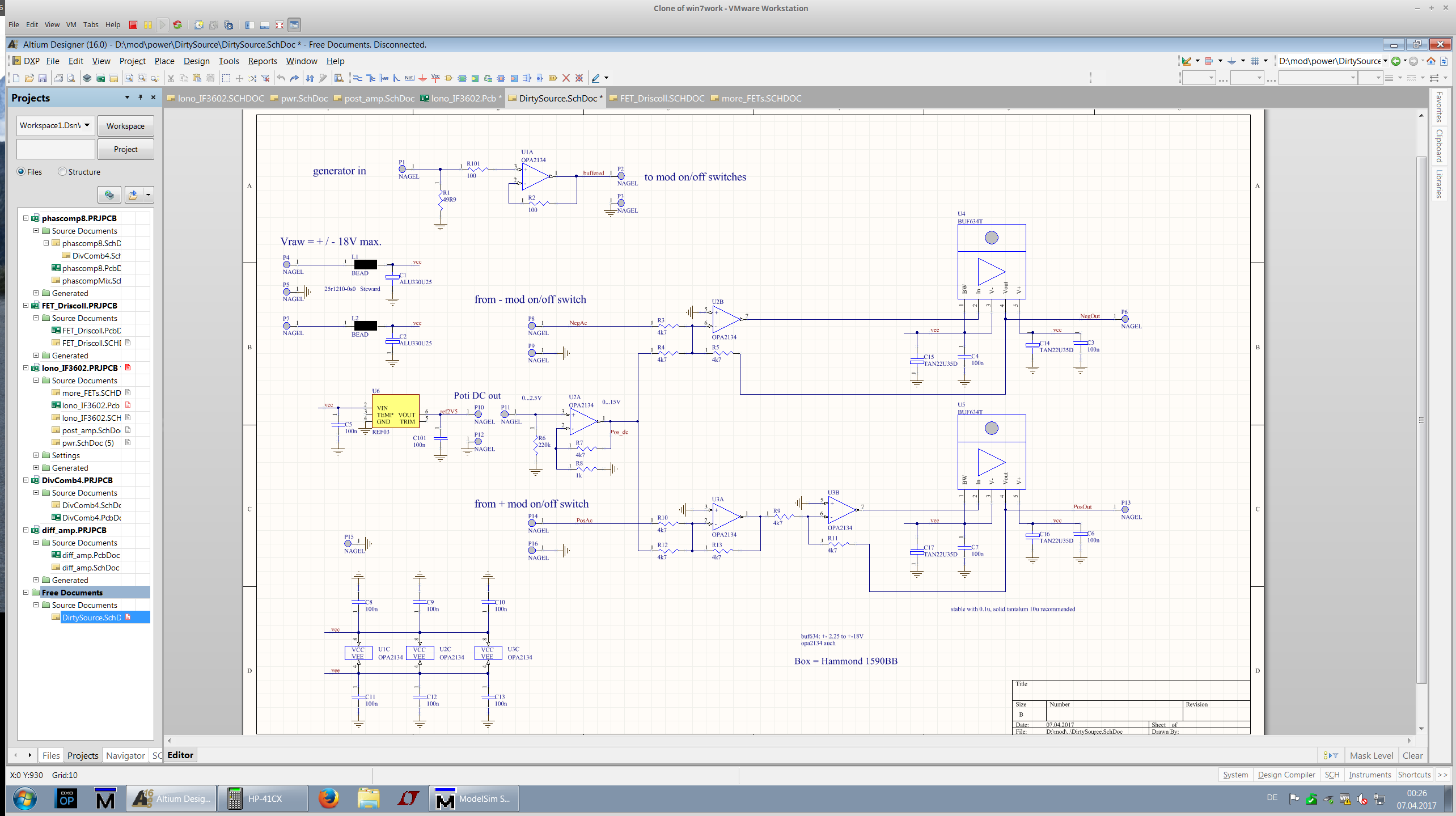
Task: Select the red No ERC marker tool
Action: pos(566,78)
